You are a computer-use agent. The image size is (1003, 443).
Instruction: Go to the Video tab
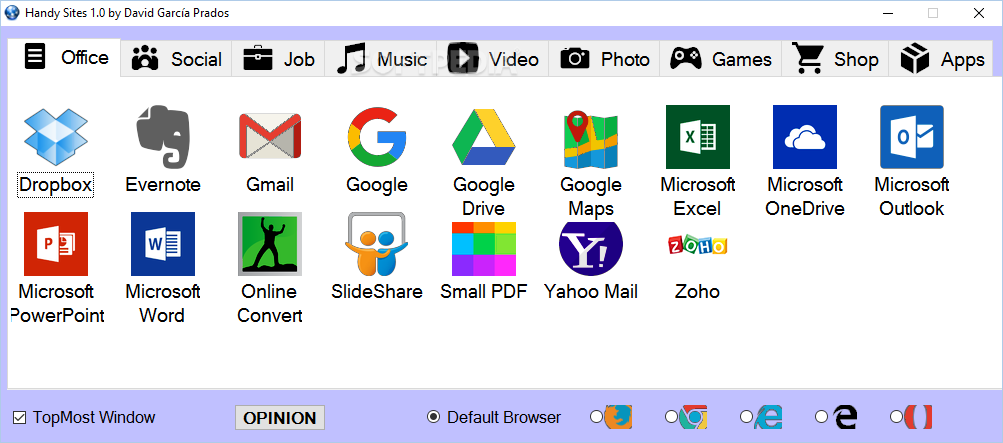[x=493, y=59]
